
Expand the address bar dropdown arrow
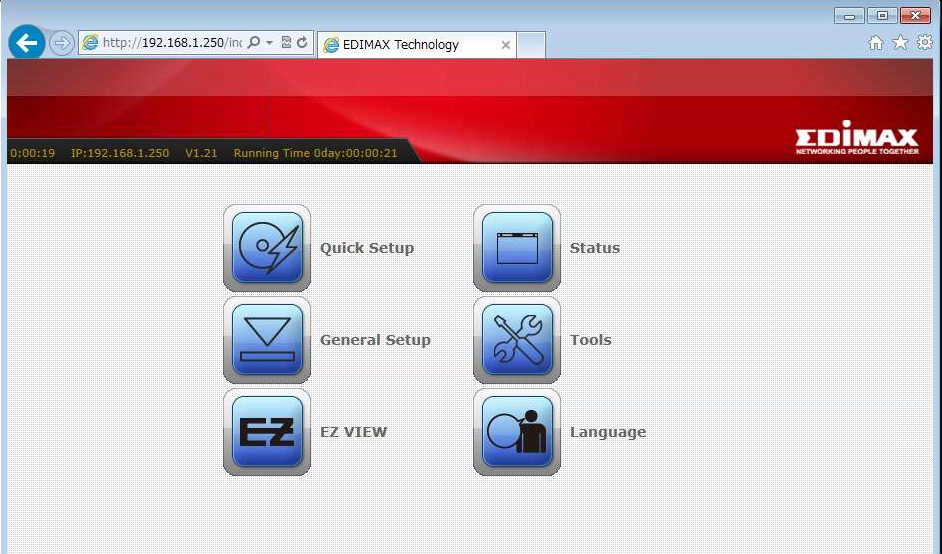[x=269, y=43]
